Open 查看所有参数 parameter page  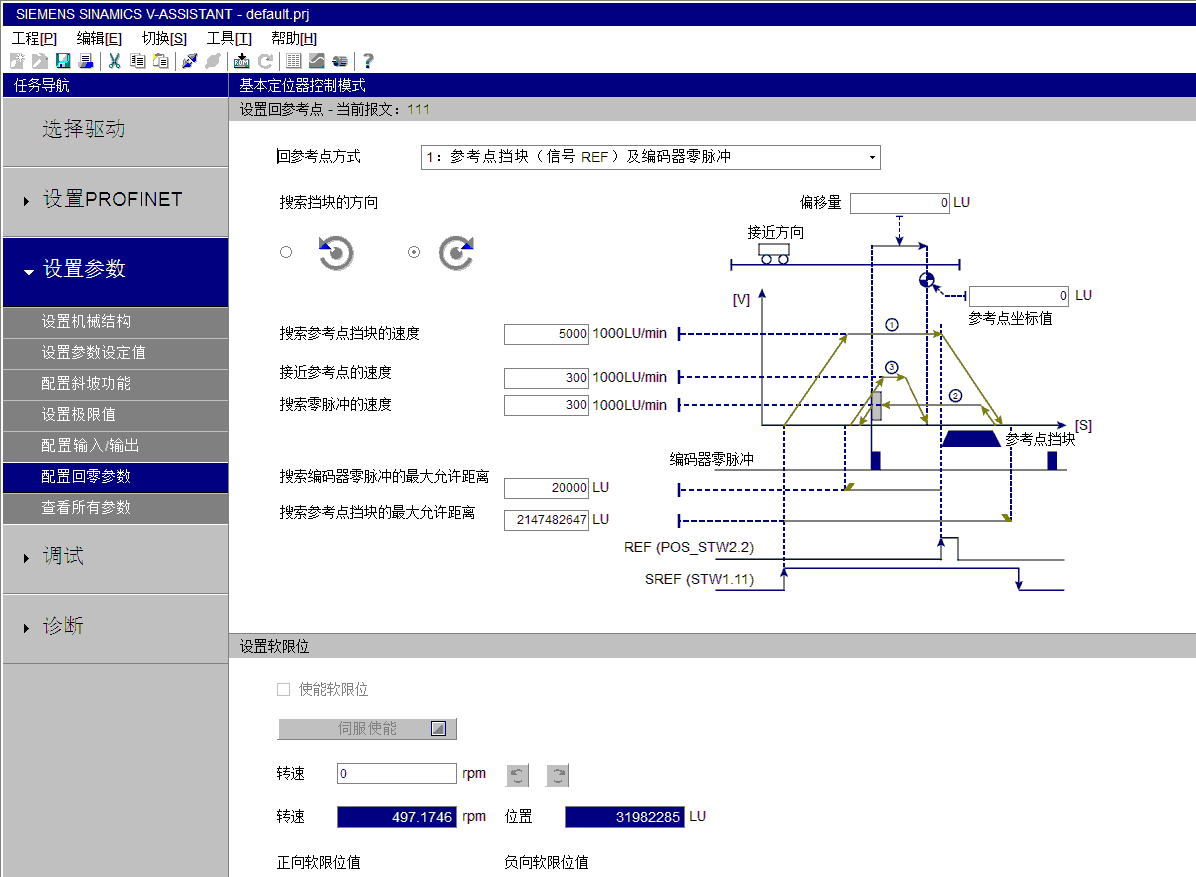(115, 509)
